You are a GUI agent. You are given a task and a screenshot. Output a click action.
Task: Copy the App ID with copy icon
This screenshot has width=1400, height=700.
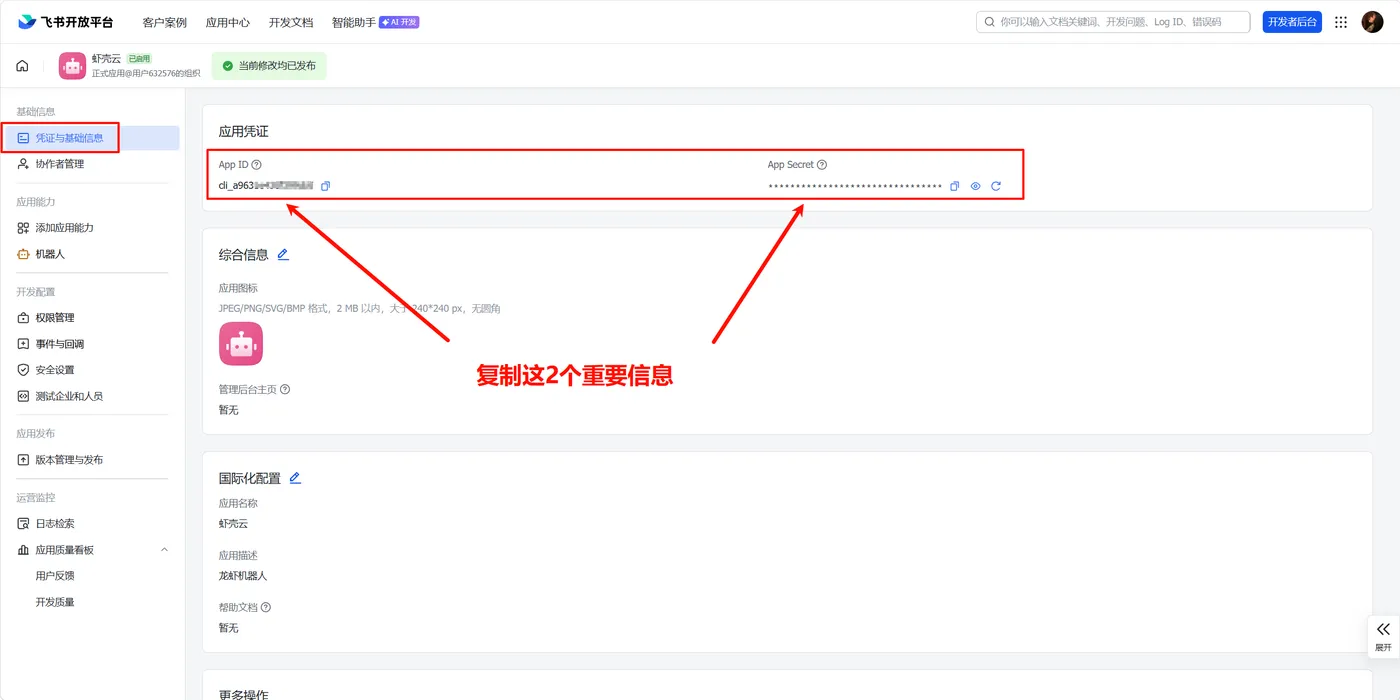(x=325, y=186)
